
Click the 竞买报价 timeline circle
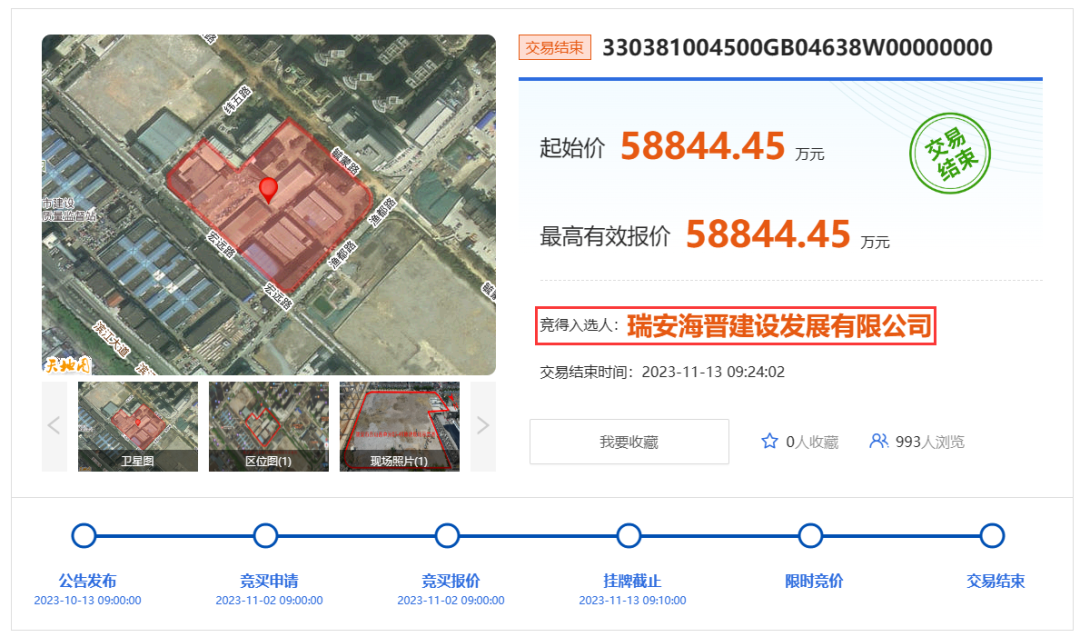447,536
